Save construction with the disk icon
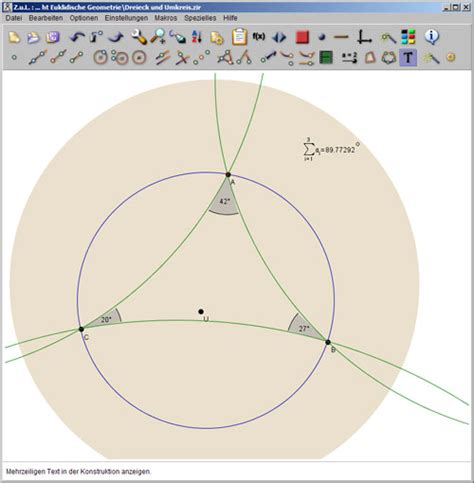Viewport: 474px width, 483px height. point(53,37)
